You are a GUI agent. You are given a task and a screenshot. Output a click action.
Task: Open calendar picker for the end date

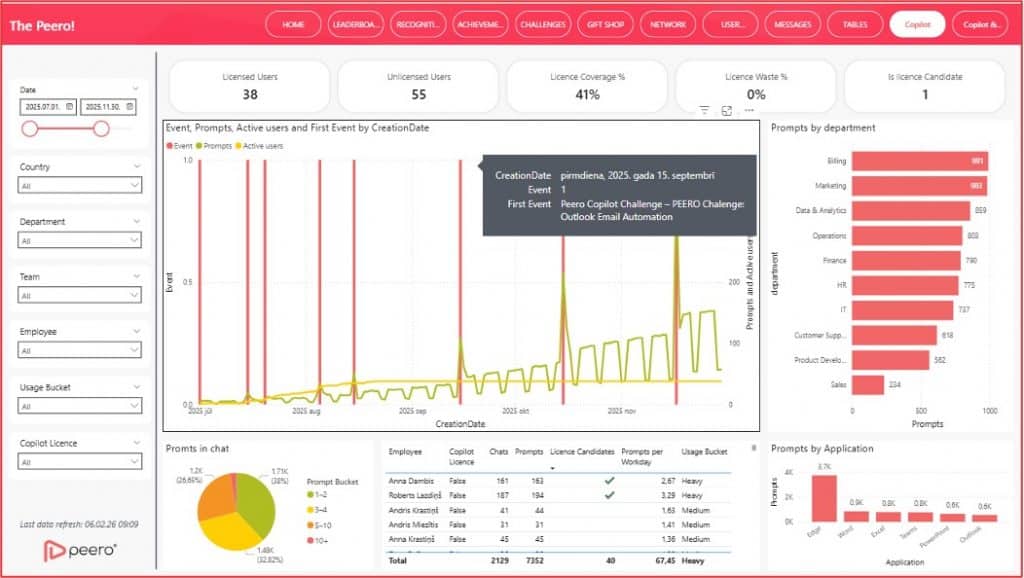click(130, 106)
